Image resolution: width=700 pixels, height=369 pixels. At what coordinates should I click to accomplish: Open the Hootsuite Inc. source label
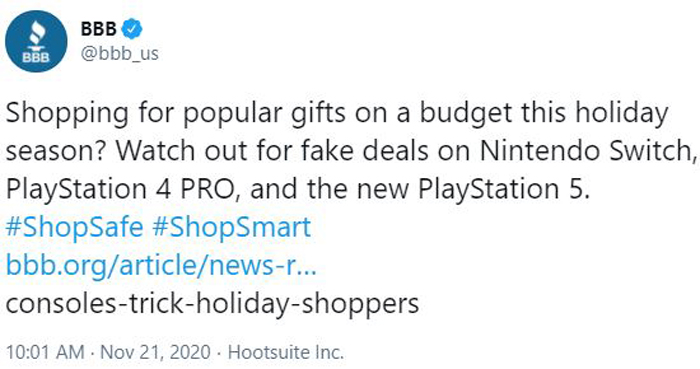[286, 352]
